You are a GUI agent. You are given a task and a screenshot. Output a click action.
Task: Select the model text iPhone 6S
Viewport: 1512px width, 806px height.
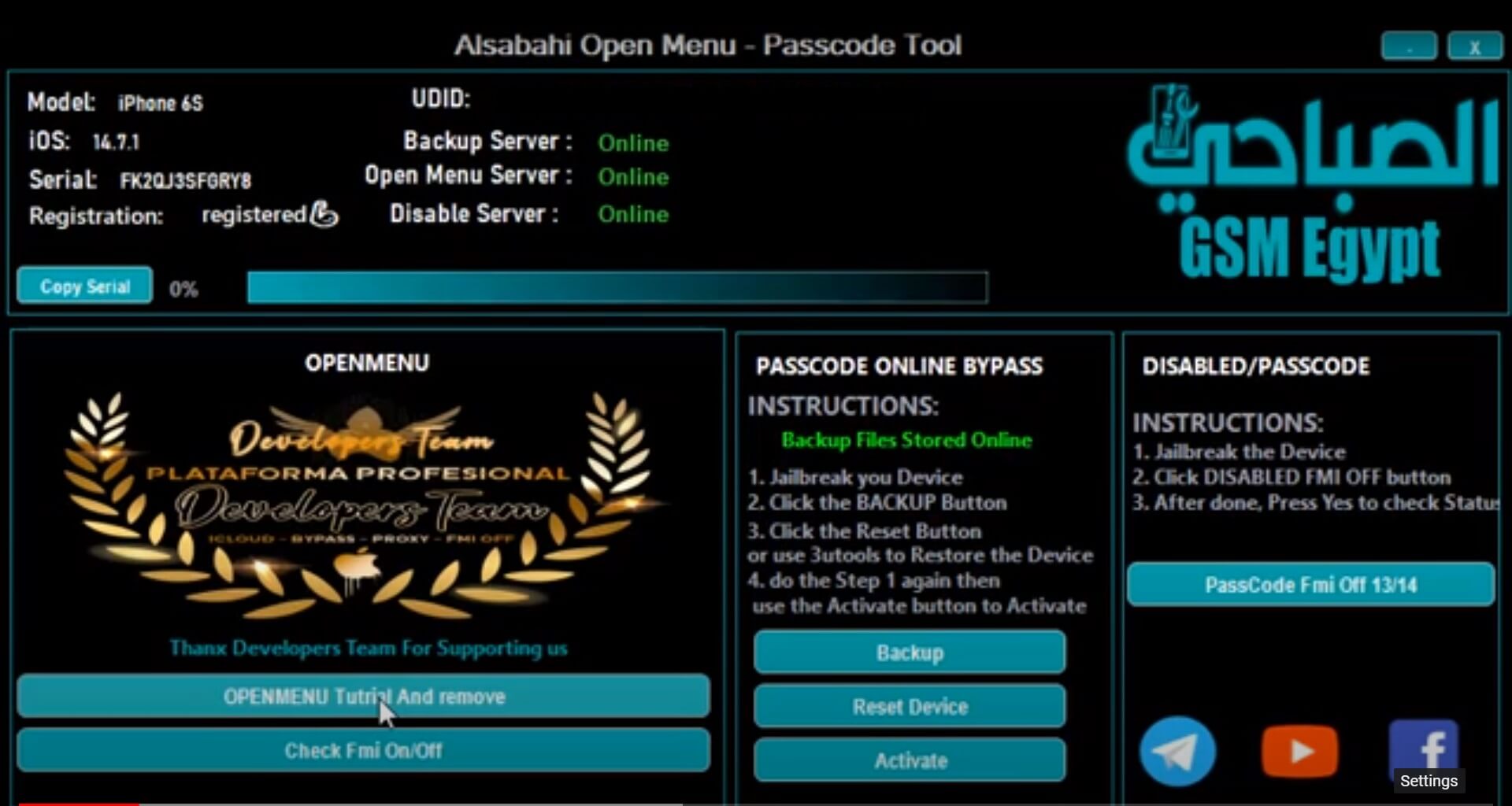pos(160,103)
